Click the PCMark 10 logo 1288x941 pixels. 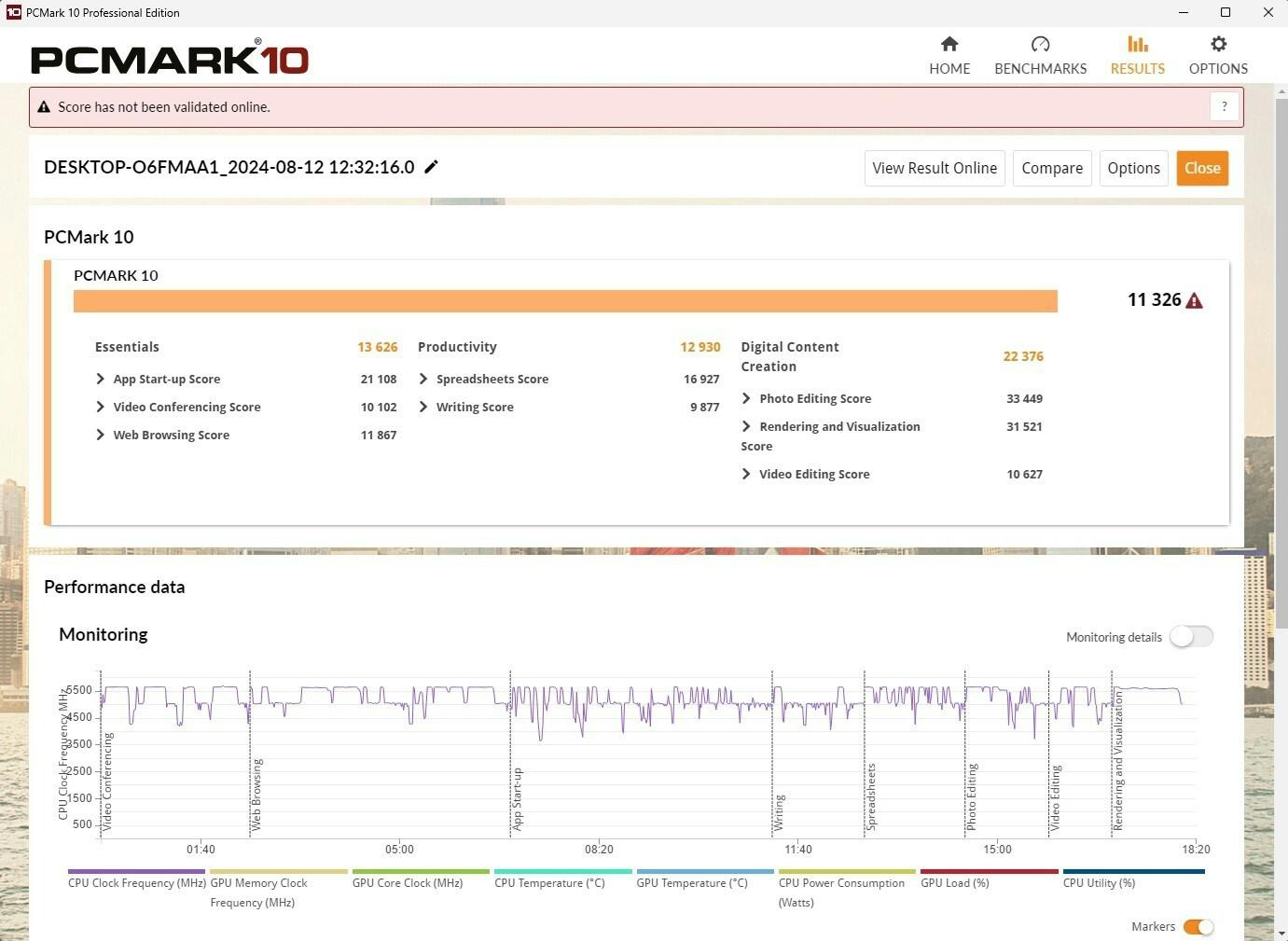[x=170, y=58]
